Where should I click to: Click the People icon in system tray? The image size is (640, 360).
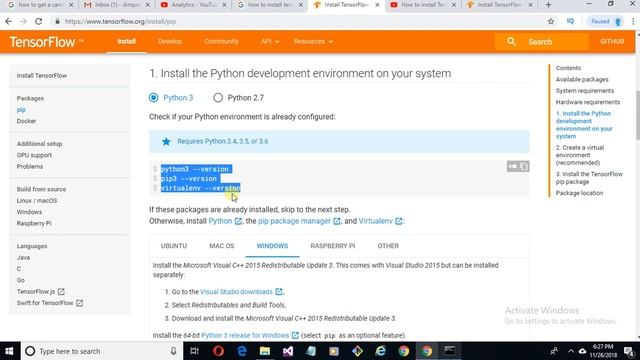554,351
